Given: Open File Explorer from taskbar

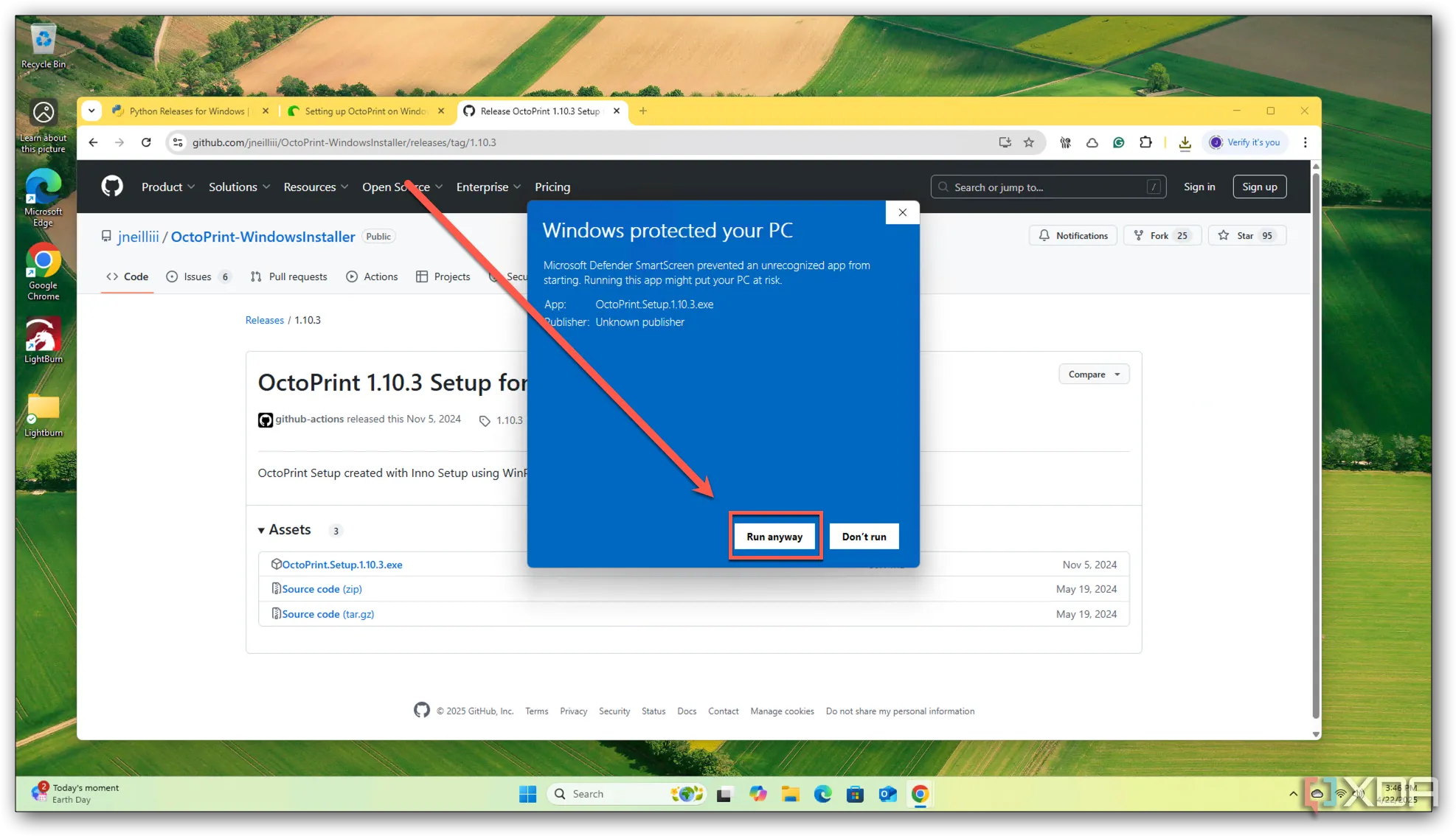Looking at the screenshot, I should (790, 794).
